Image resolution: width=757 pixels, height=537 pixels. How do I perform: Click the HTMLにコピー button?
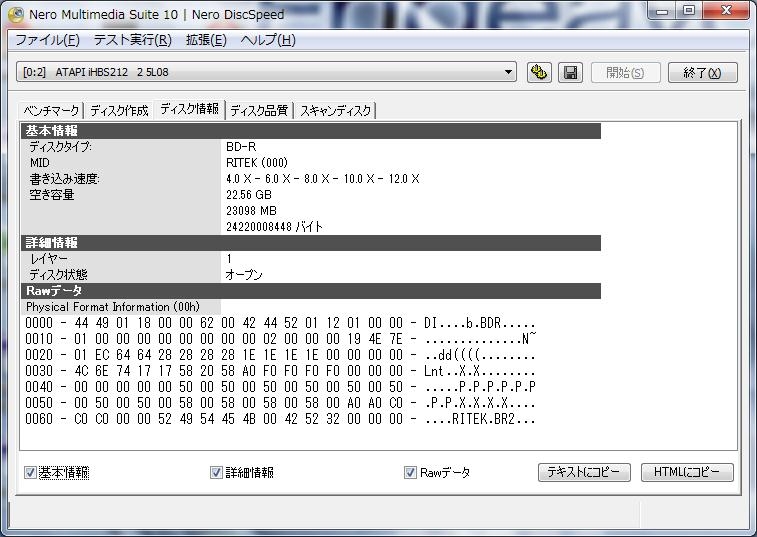tap(687, 472)
